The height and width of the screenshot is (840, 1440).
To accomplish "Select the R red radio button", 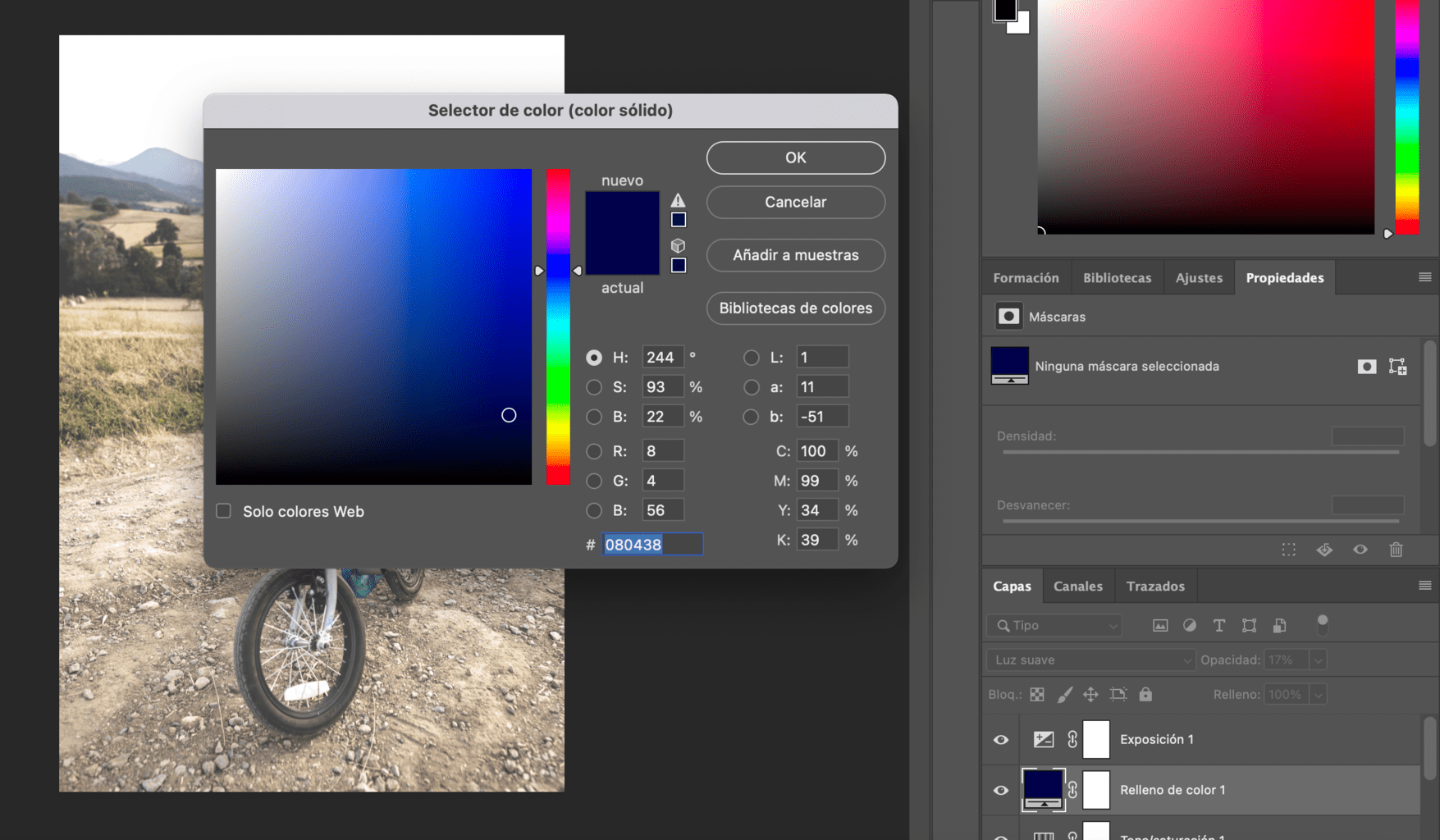I will 594,451.
